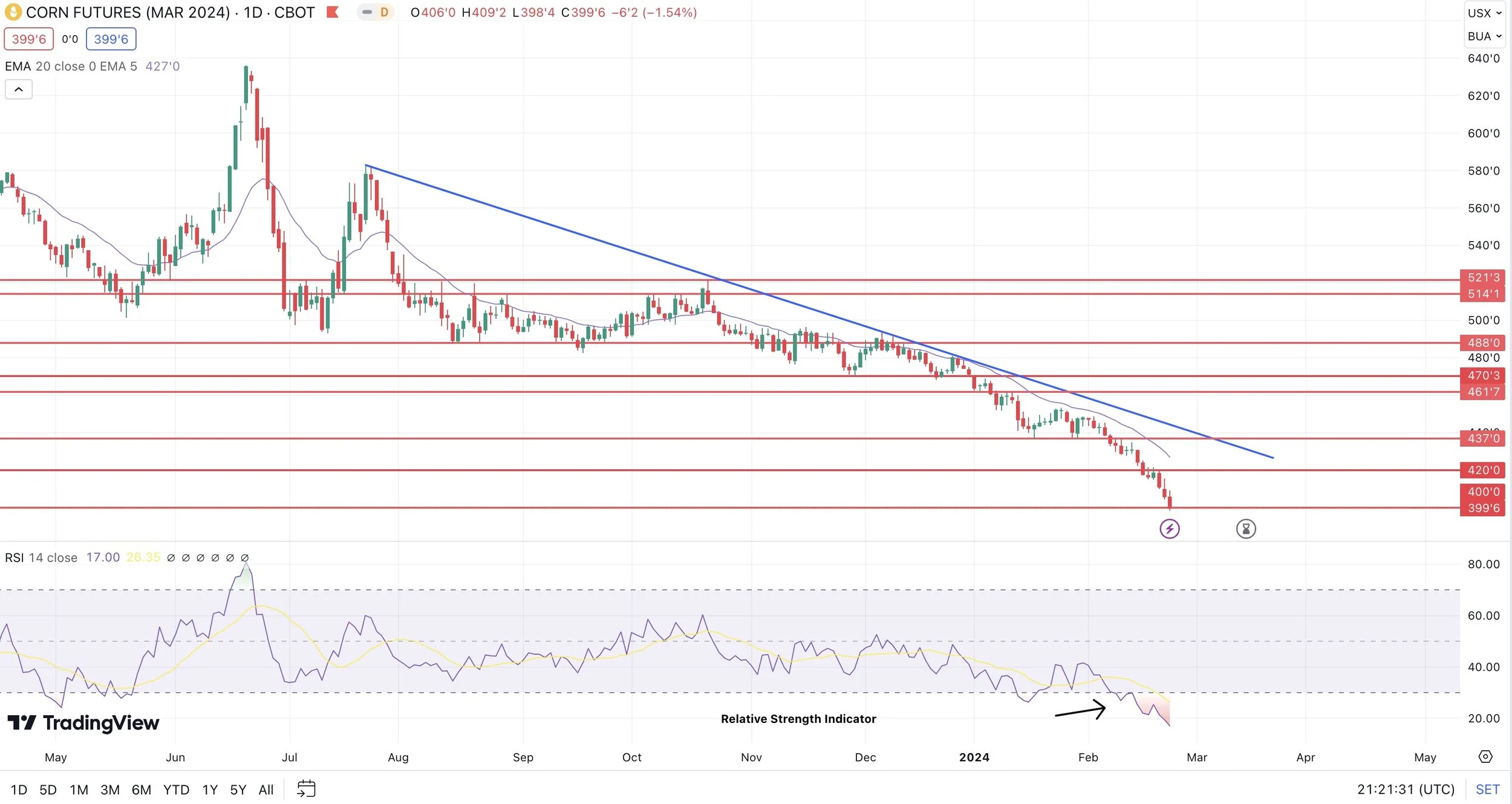Click the orange D data indicator icon
Viewport: 1512px width, 804px height.
click(x=384, y=12)
